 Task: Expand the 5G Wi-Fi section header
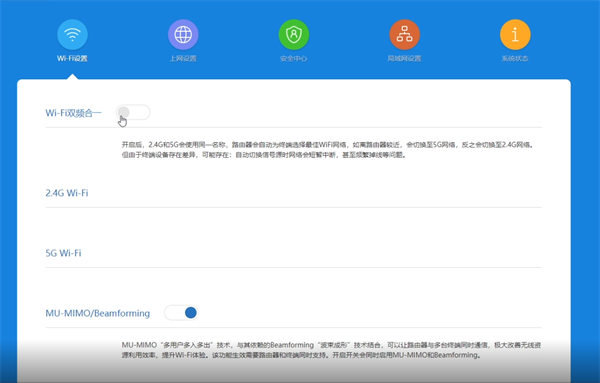click(x=64, y=253)
